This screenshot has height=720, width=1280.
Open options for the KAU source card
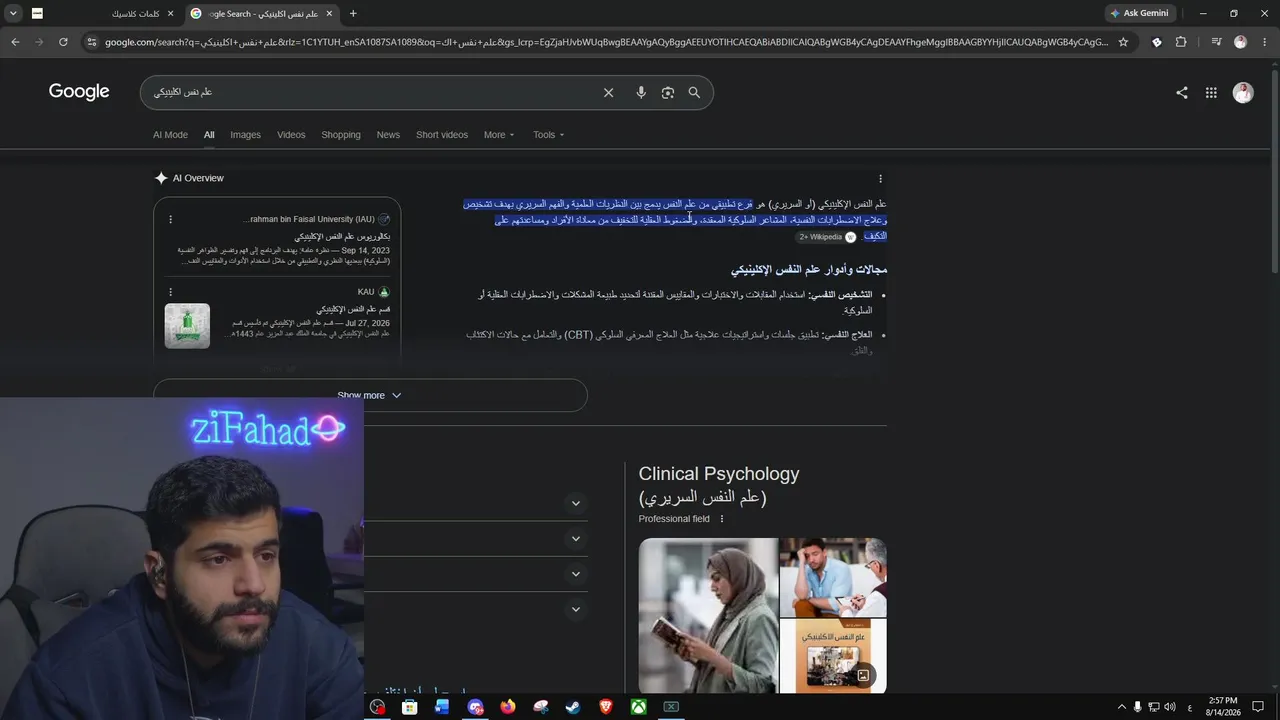click(x=171, y=292)
